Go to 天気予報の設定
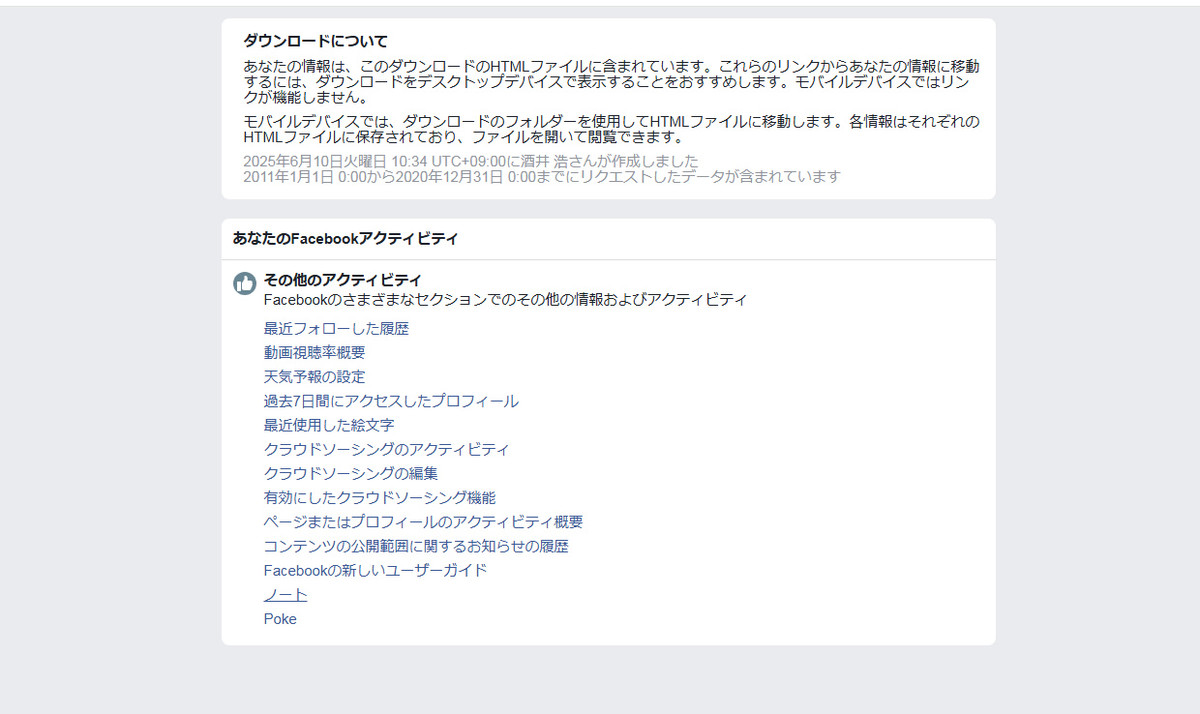 (x=314, y=376)
